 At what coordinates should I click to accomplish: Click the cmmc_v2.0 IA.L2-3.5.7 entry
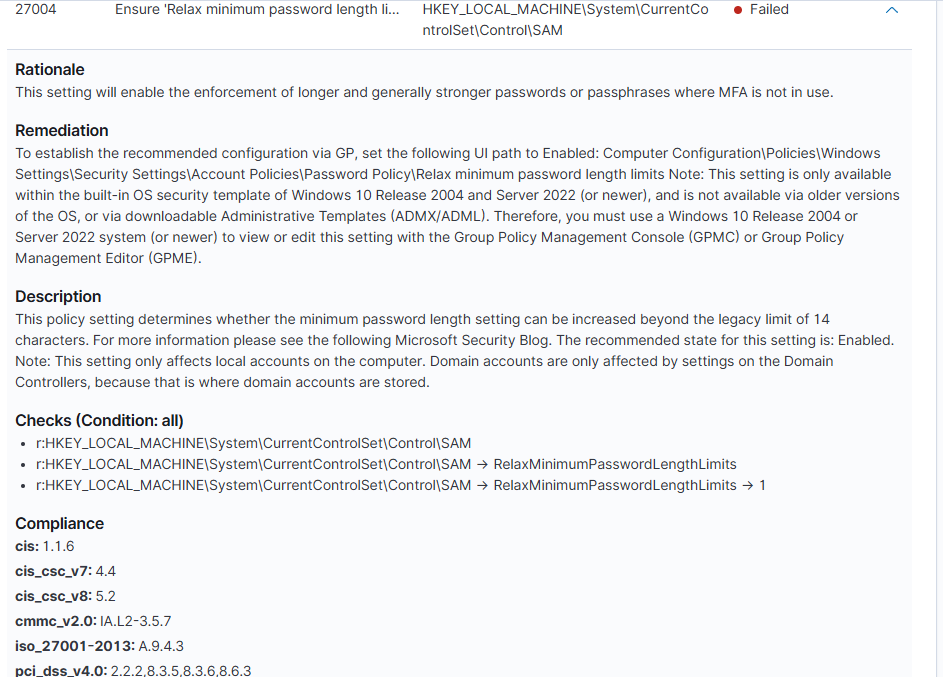point(93,621)
